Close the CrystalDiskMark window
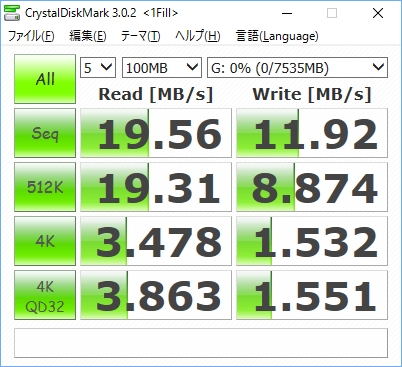This screenshot has width=402, height=367. 378,13
